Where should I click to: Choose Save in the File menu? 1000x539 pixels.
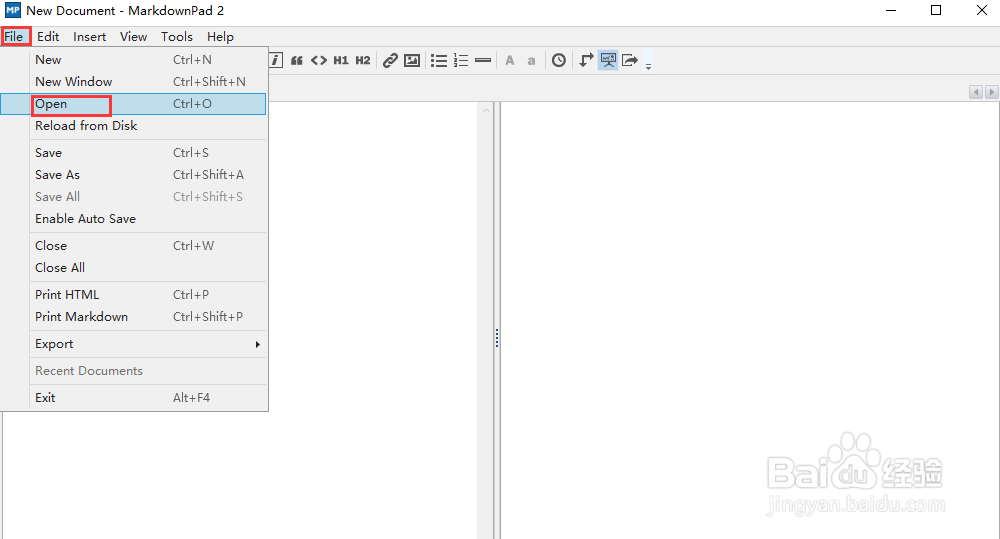click(x=133, y=152)
